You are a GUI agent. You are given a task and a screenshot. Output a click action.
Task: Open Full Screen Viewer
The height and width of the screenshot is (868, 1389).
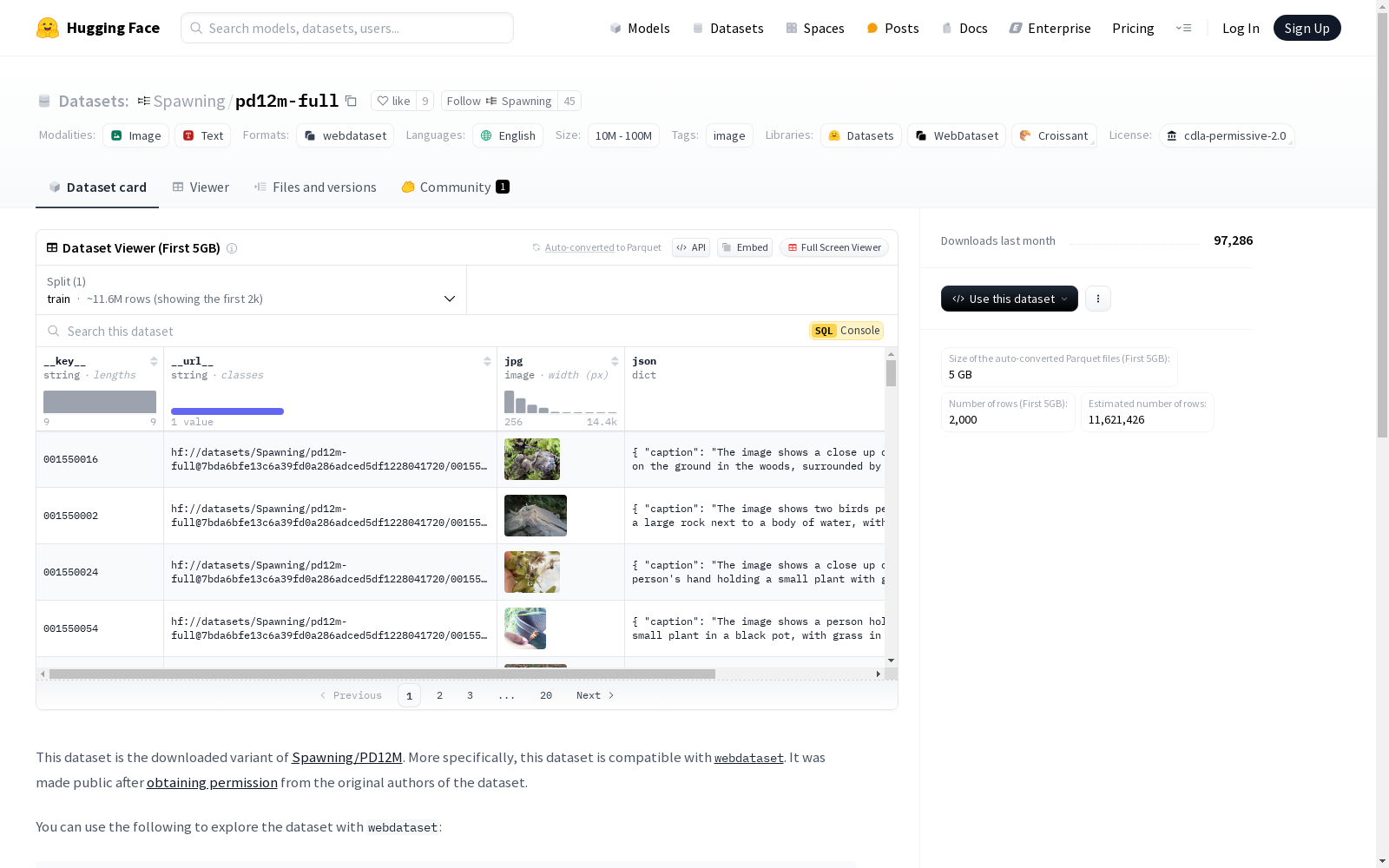click(834, 247)
